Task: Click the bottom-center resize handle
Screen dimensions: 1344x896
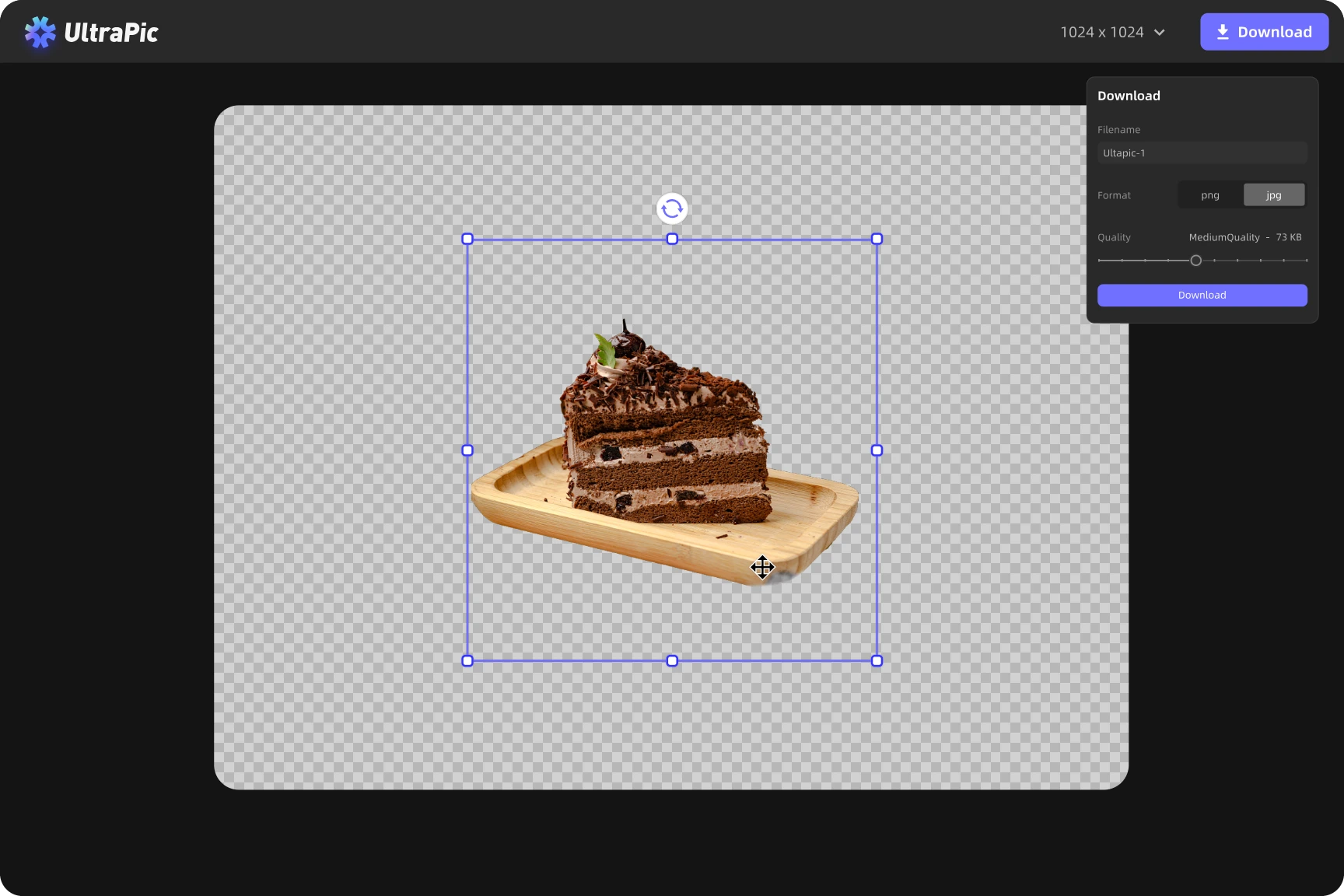Action: click(672, 661)
